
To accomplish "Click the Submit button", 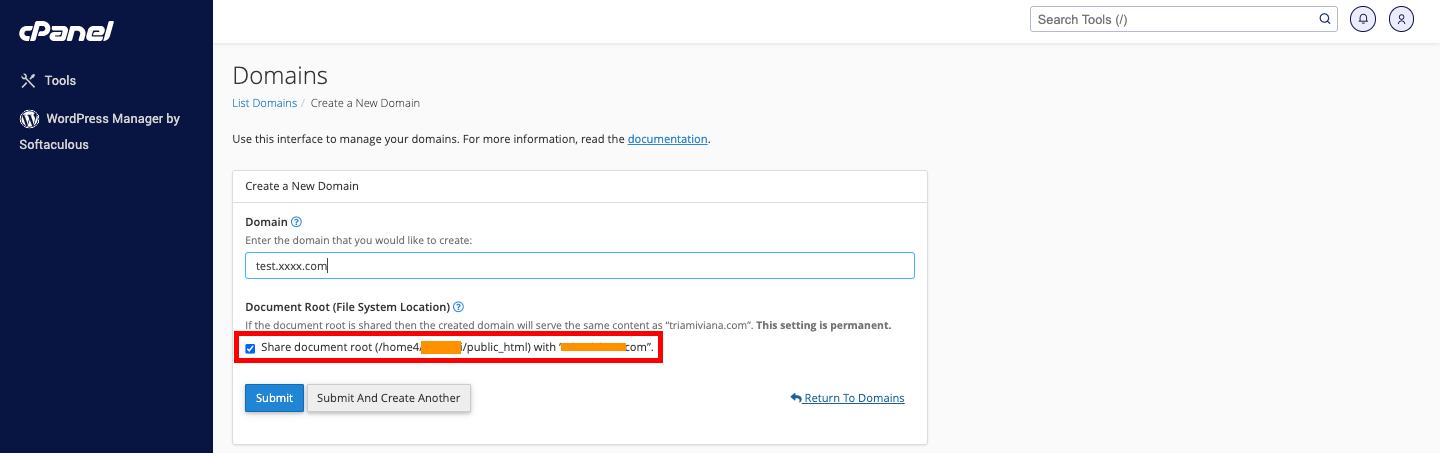I will point(274,398).
